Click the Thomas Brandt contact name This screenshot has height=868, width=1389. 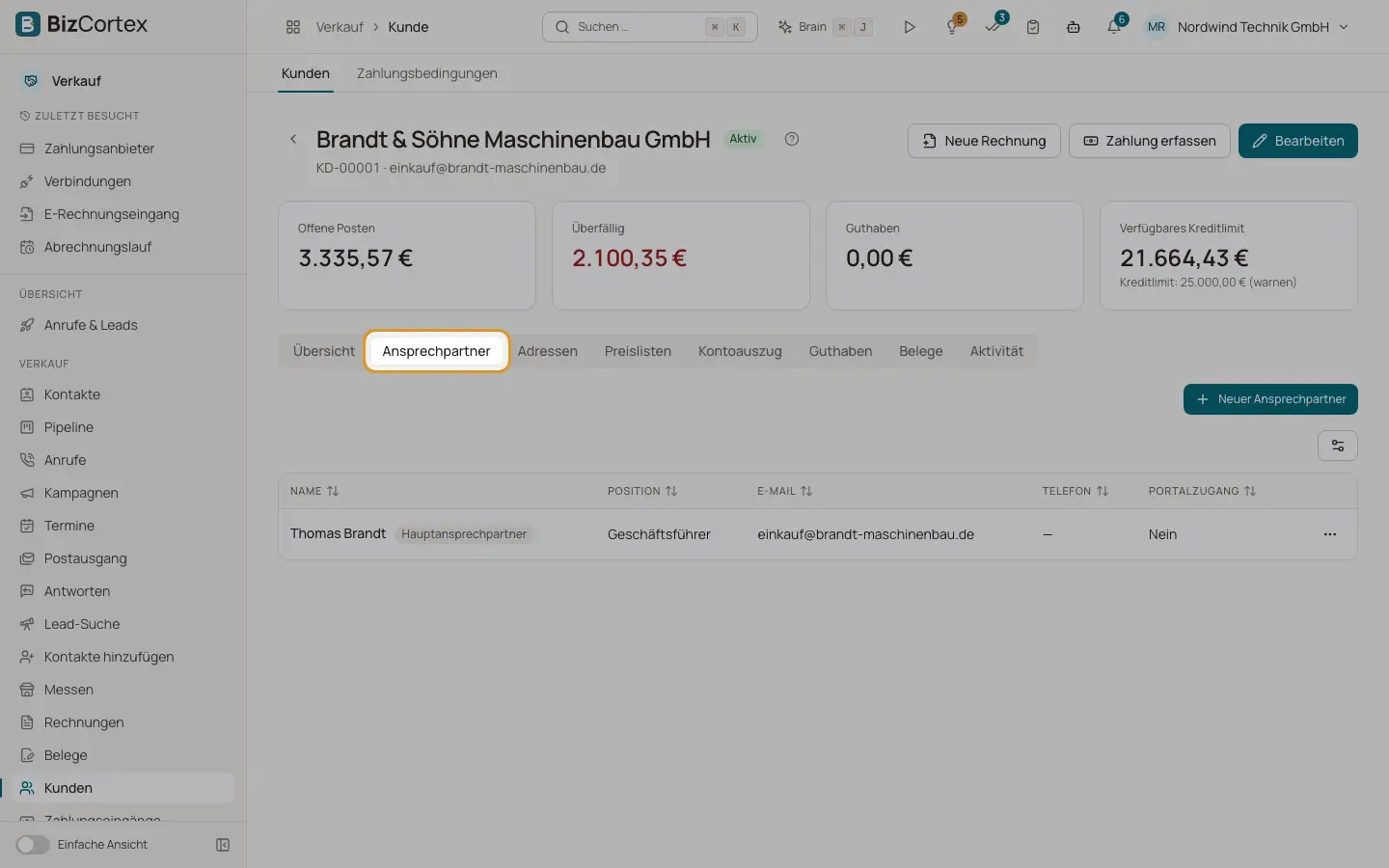point(338,533)
